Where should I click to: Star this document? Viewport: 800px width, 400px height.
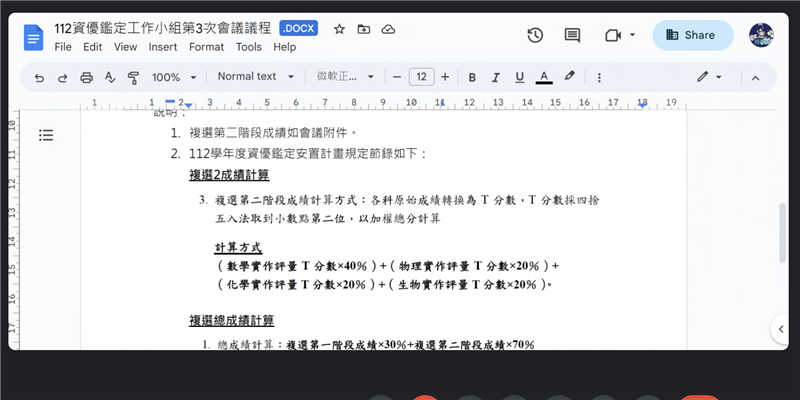(x=339, y=29)
